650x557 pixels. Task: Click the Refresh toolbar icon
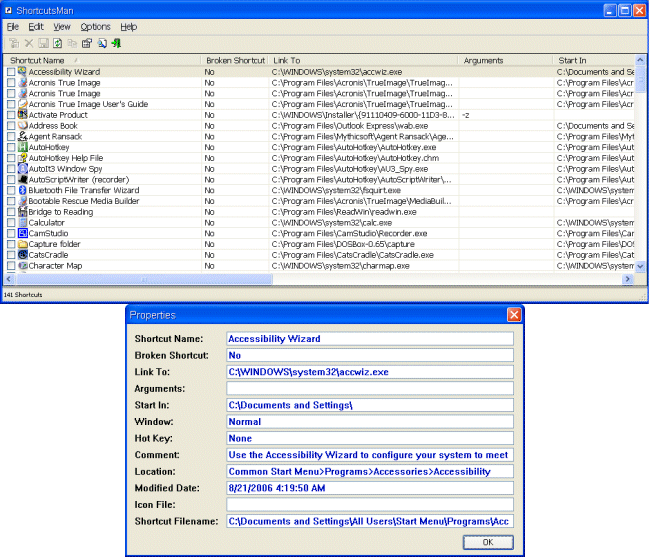[x=58, y=43]
